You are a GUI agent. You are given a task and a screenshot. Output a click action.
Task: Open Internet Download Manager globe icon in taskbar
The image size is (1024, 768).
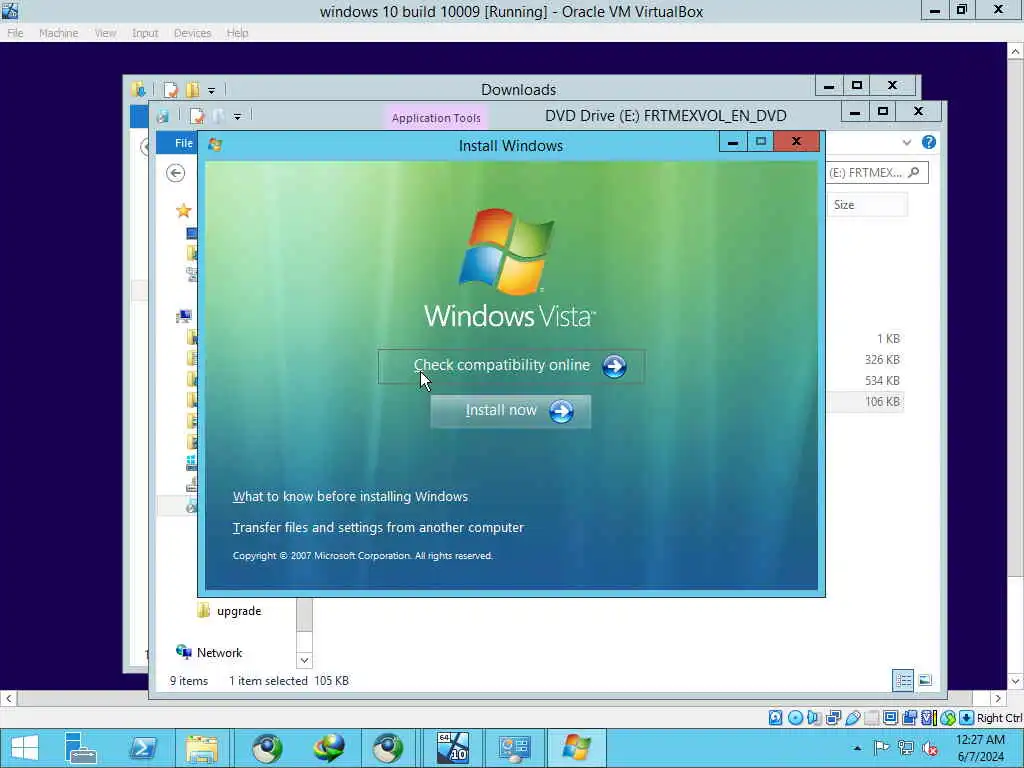click(x=328, y=748)
